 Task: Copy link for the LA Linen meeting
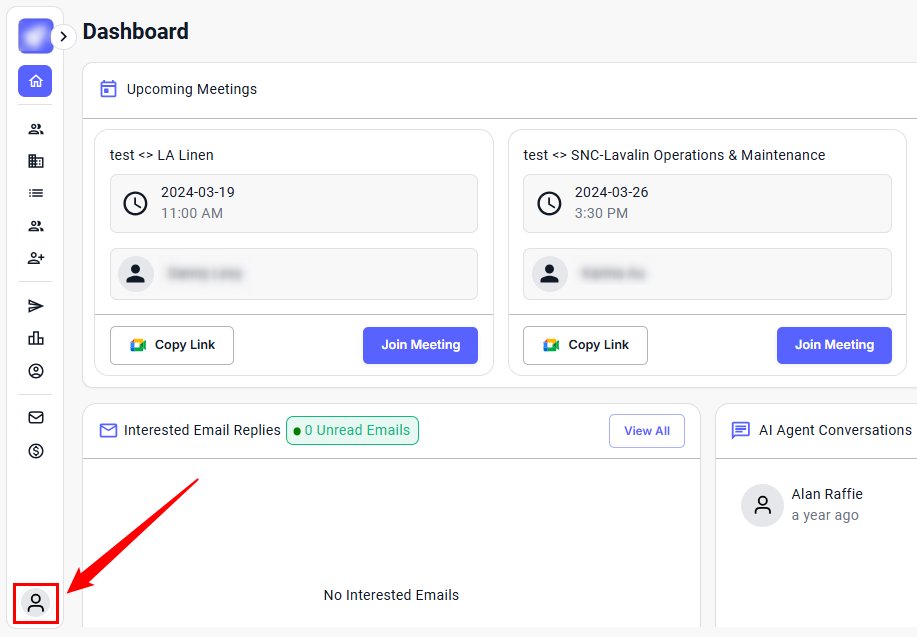click(172, 345)
